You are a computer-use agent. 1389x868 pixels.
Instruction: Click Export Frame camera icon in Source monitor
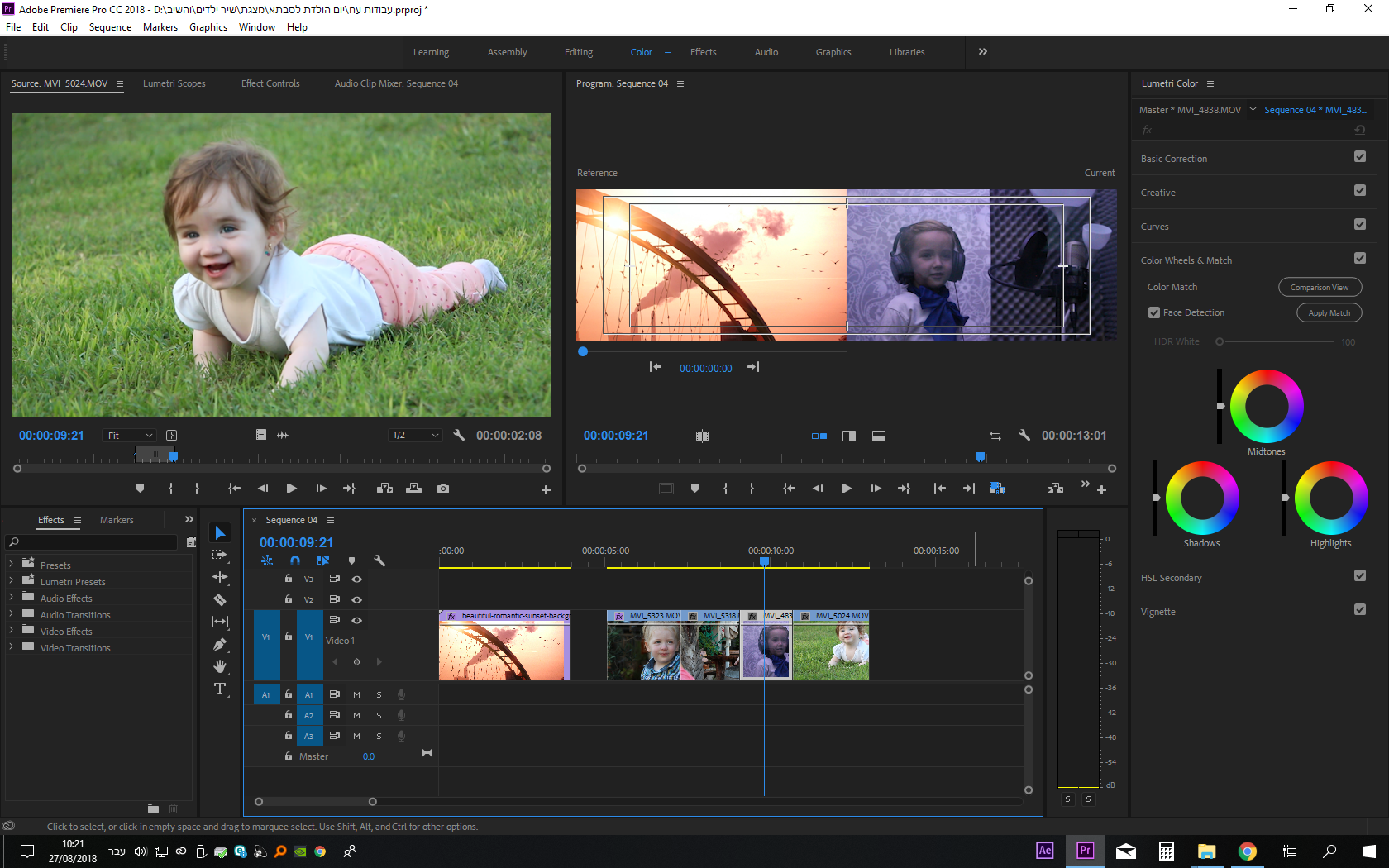[x=443, y=489]
